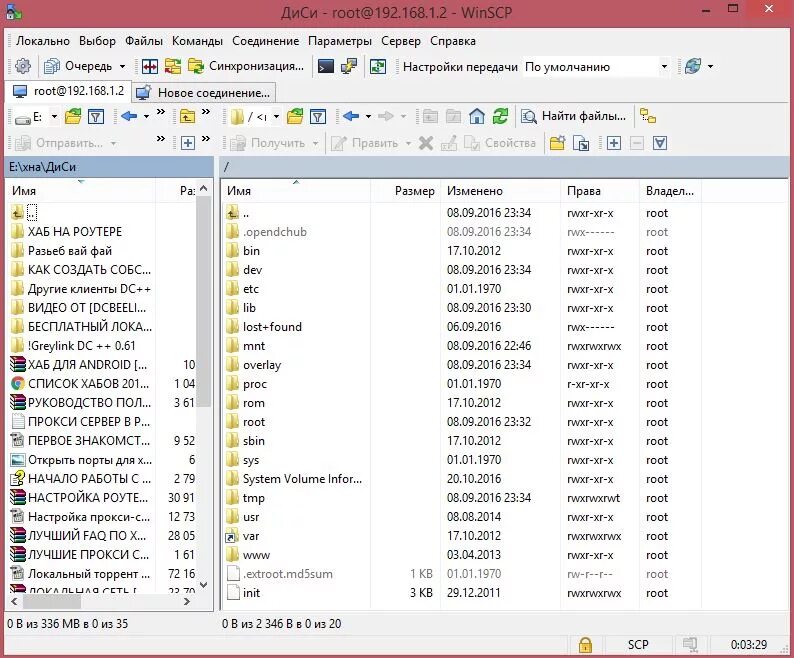Image resolution: width=794 pixels, height=658 pixels.
Task: Go to the remote home directory
Action: tap(477, 117)
